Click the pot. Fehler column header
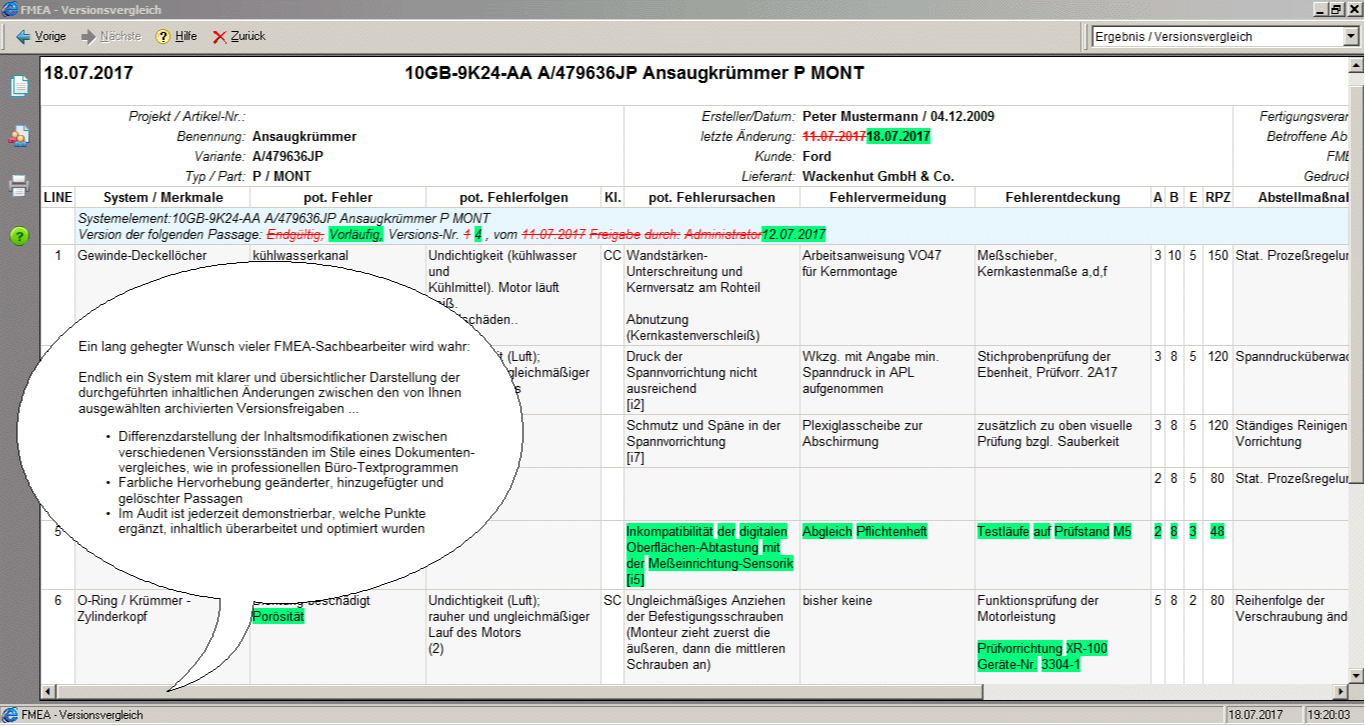This screenshot has height=726, width=1365. [338, 198]
